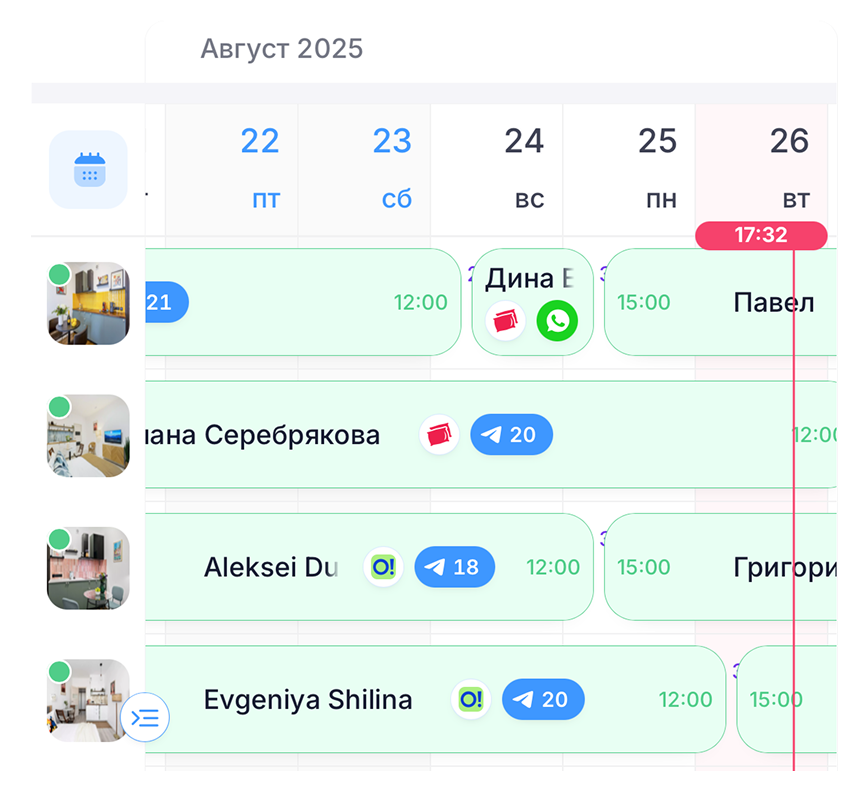
Task: Click red source icon on Дина booking
Action: (506, 321)
